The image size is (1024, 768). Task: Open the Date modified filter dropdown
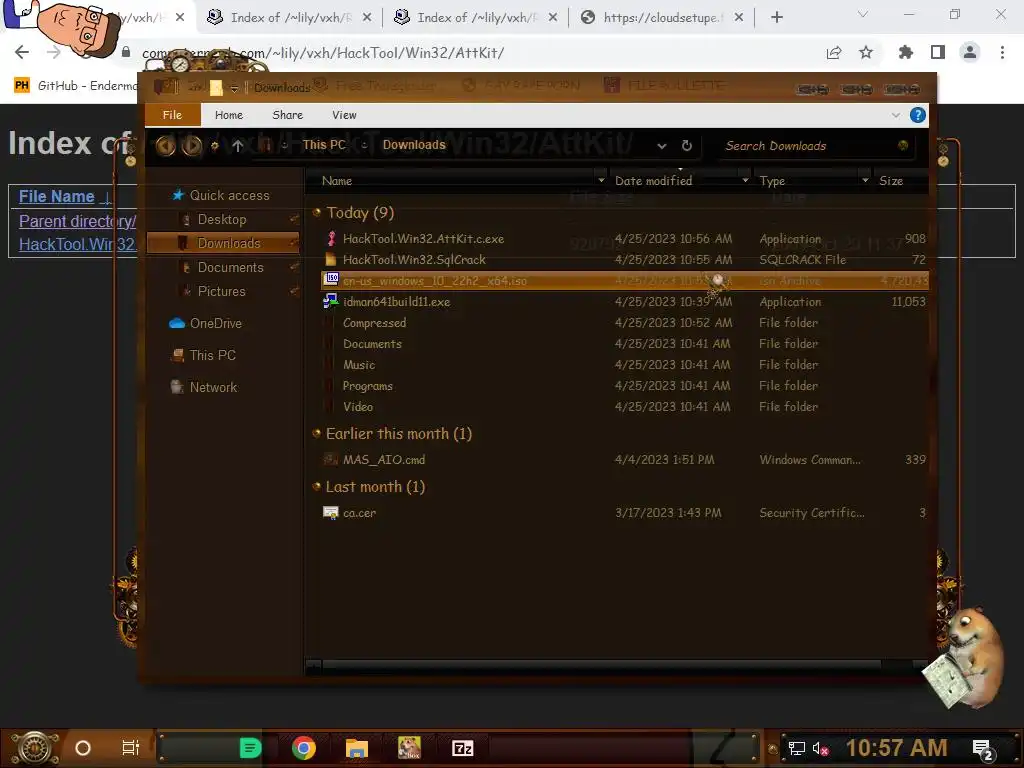point(745,181)
